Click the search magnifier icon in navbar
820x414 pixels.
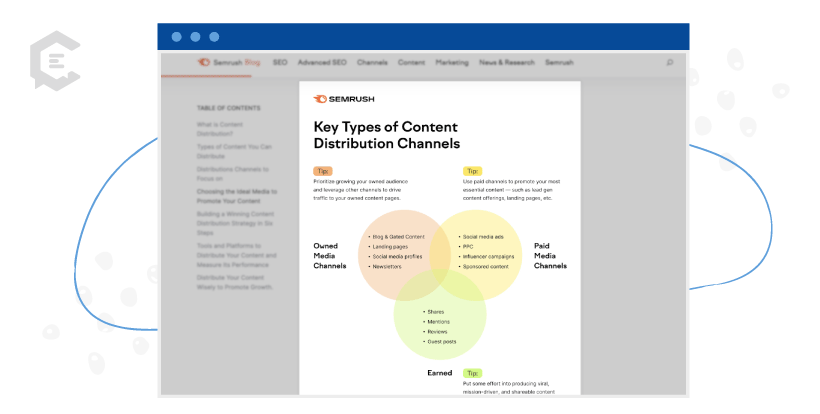pyautogui.click(x=669, y=62)
